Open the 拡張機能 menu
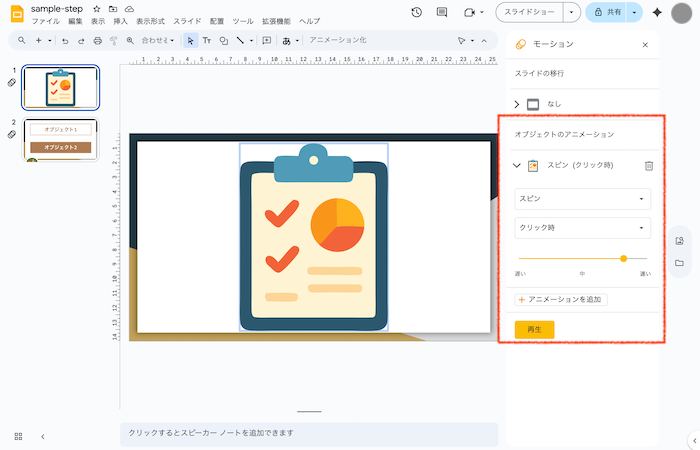This screenshot has width=700, height=450. (276, 21)
